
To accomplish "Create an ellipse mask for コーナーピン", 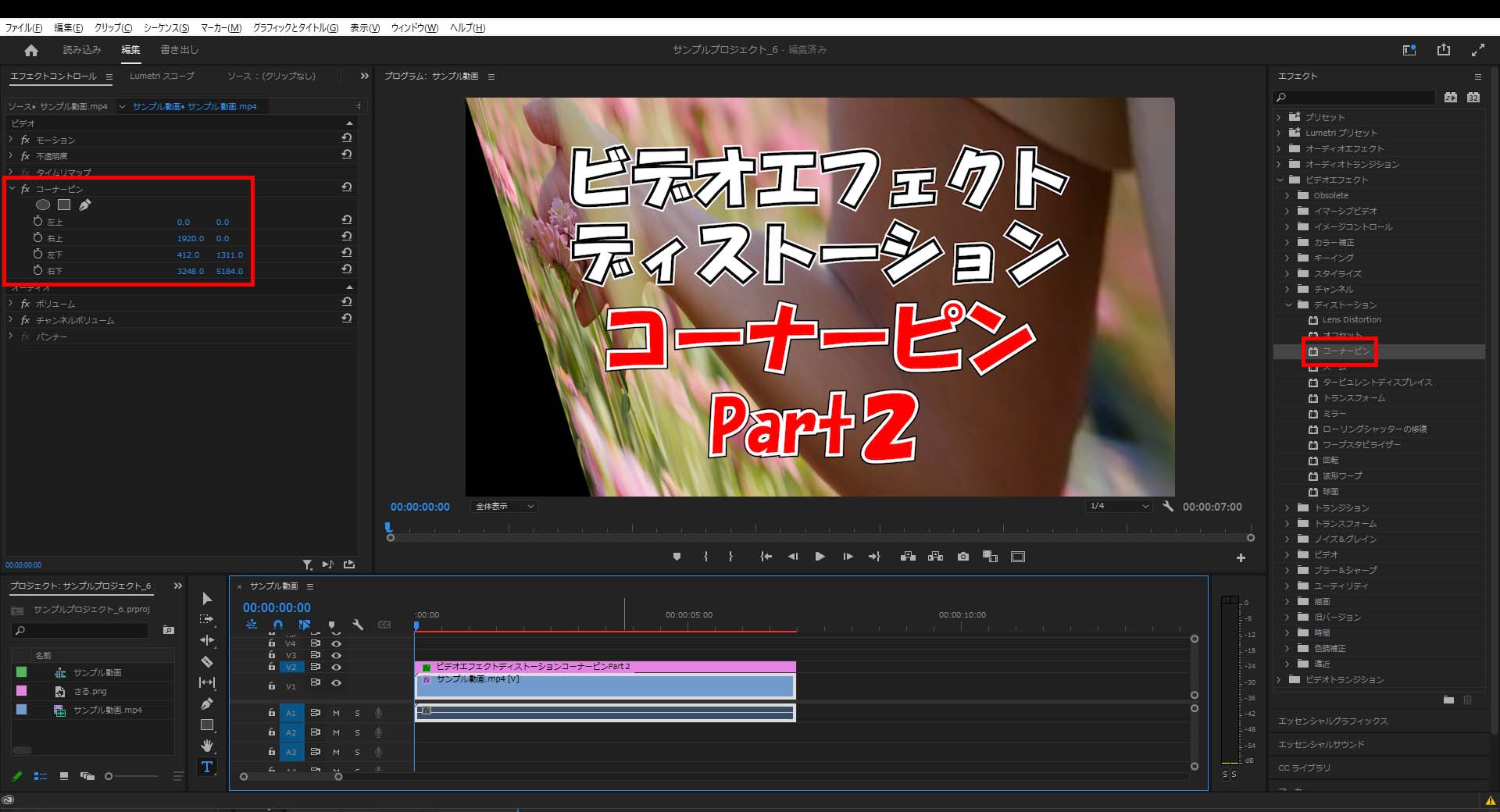I will (x=43, y=205).
